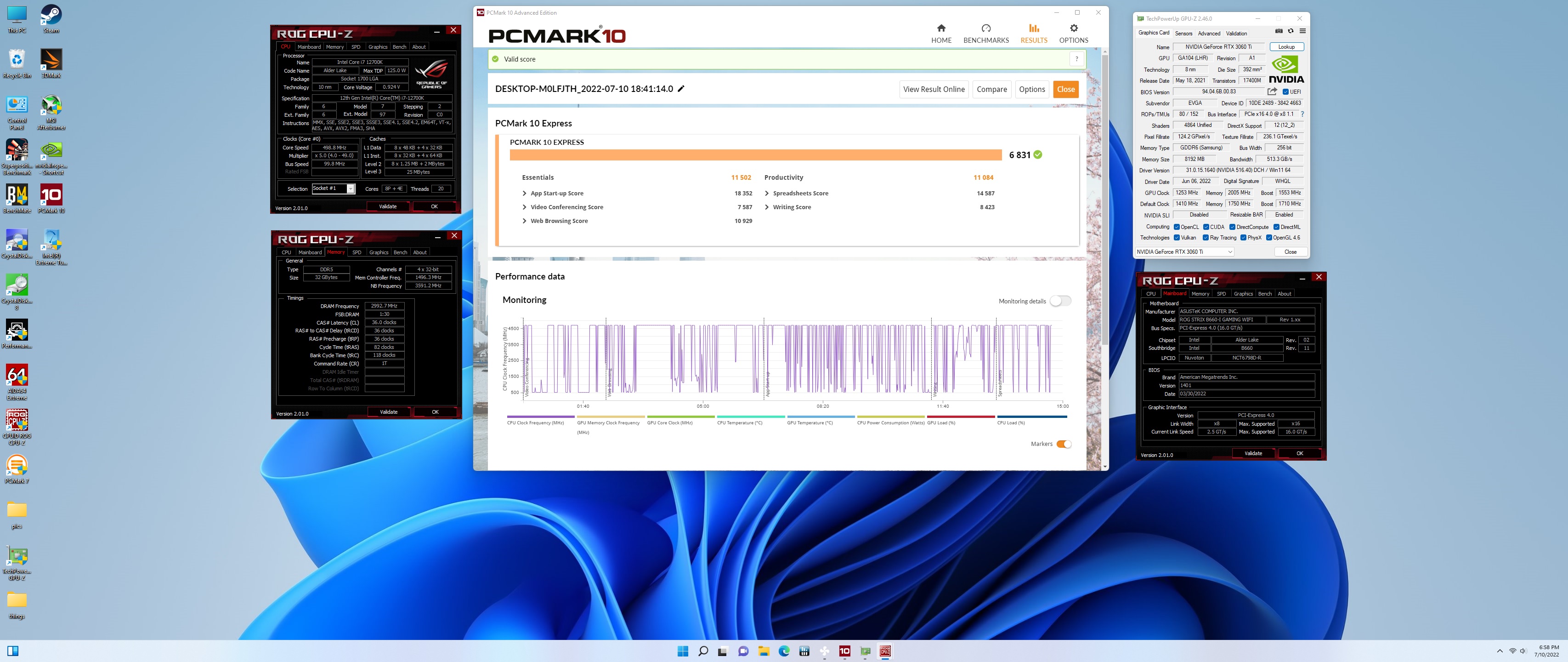Open the PCMark 7 desktop shortcut

(17, 469)
